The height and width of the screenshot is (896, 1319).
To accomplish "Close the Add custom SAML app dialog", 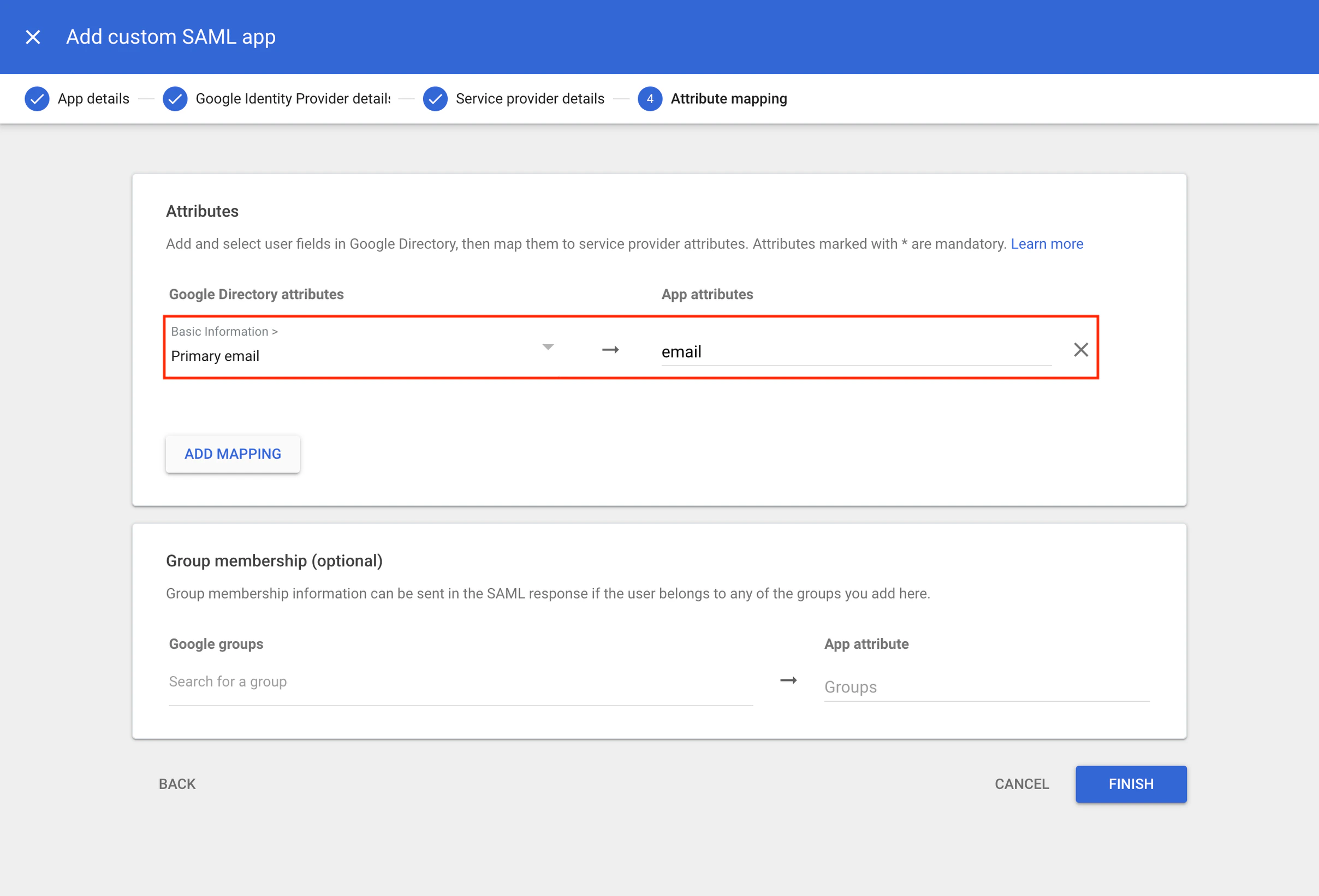I will pyautogui.click(x=33, y=37).
